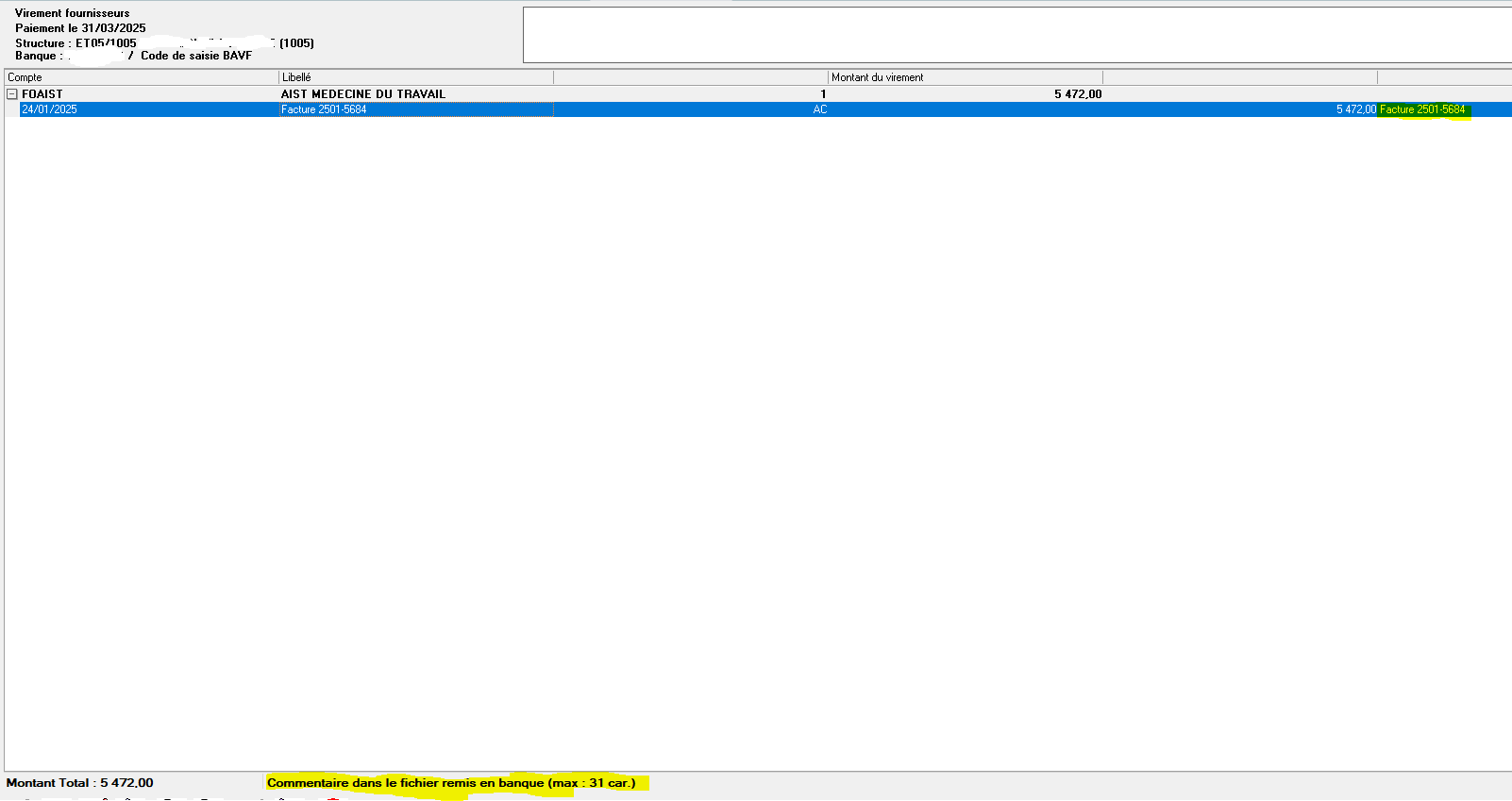The image size is (1512, 801).
Task: Click the Paiement le 31/03/2025 text
Action: click(80, 28)
